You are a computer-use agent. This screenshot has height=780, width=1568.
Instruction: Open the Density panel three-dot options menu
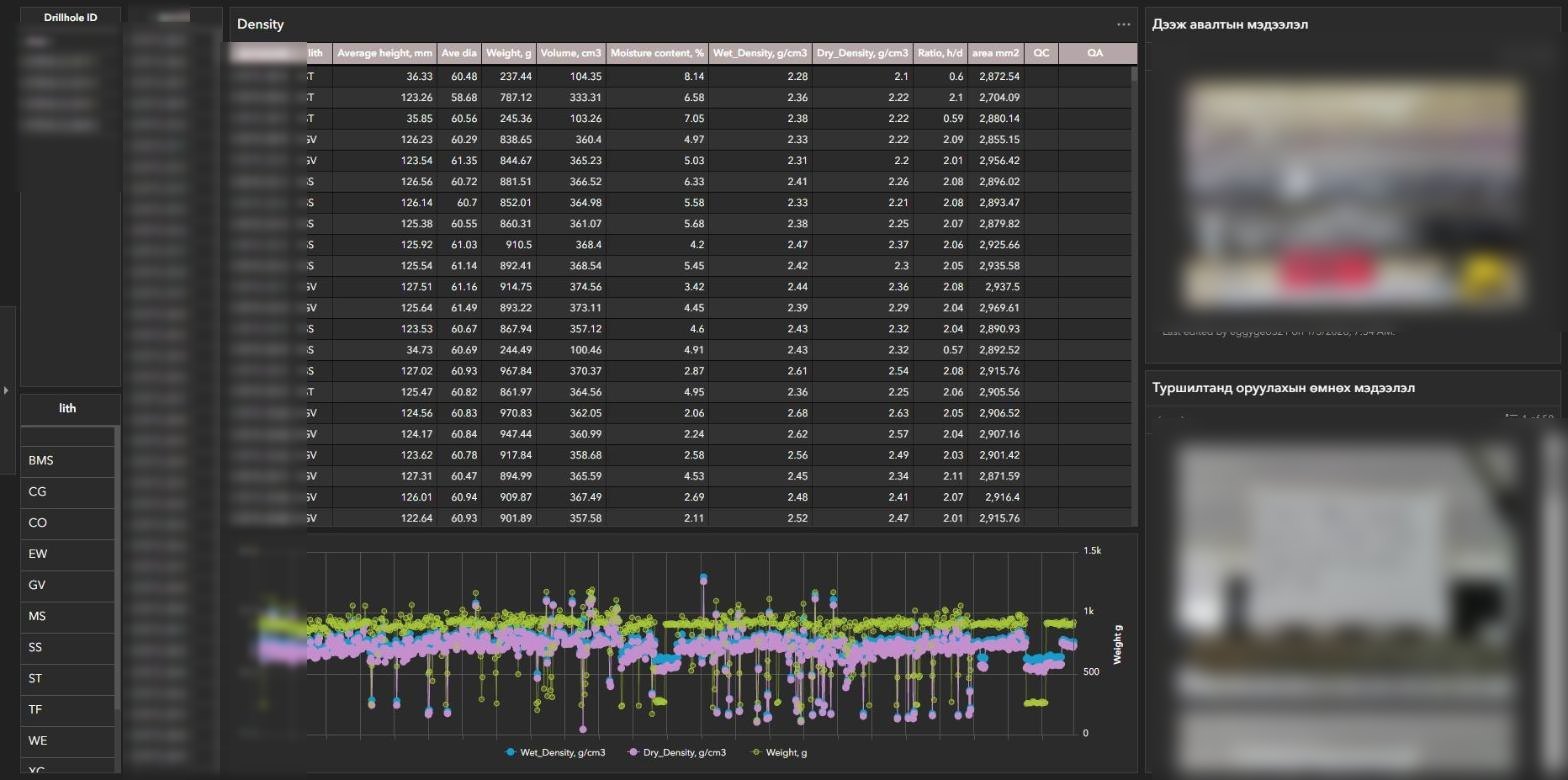[1123, 24]
